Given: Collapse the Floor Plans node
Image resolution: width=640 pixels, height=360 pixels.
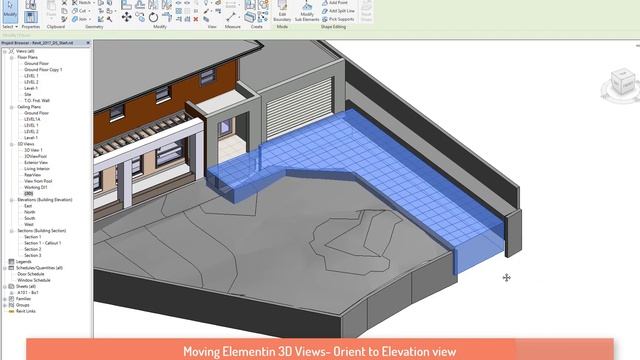Looking at the screenshot, I should pyautogui.click(x=11, y=58).
